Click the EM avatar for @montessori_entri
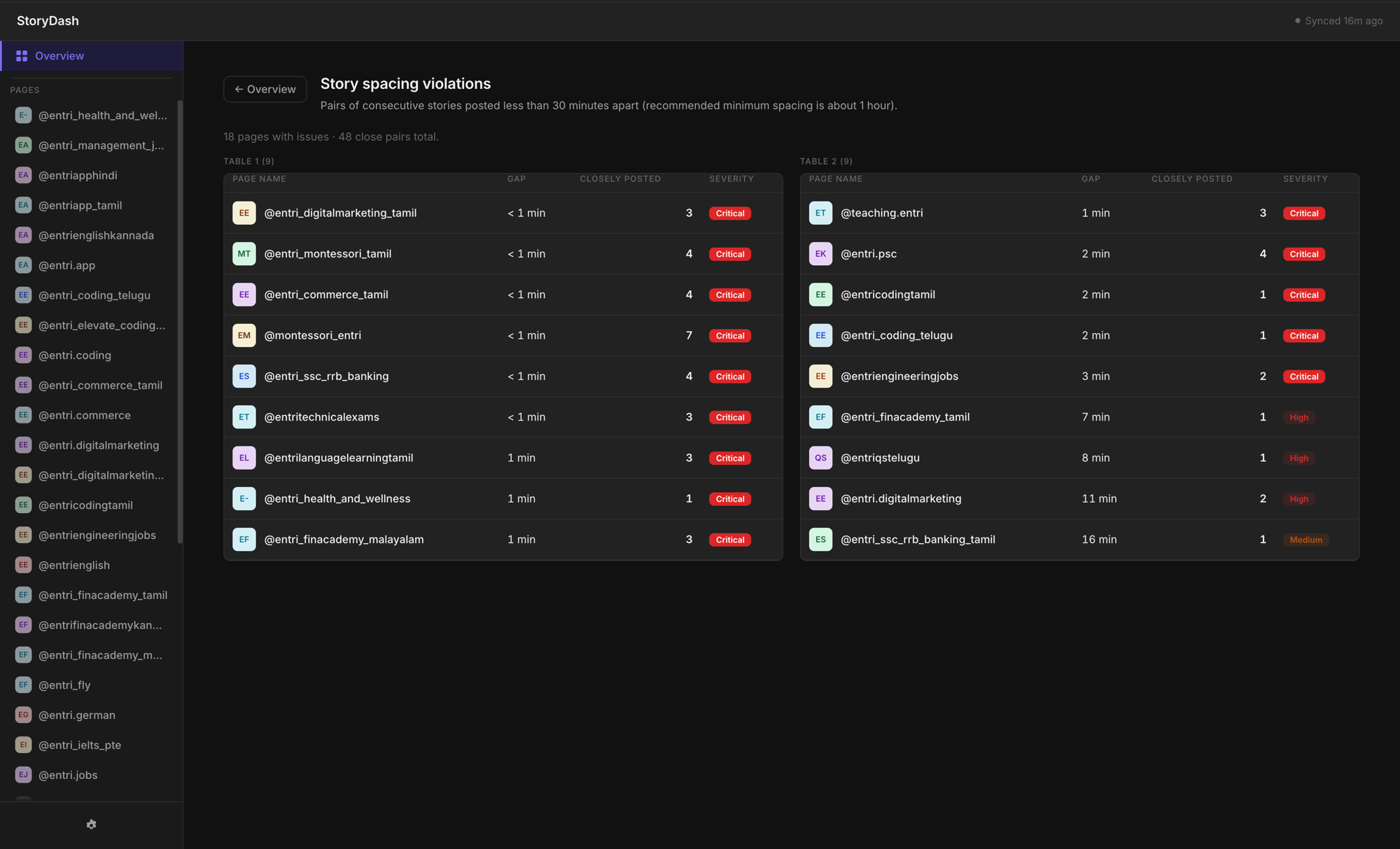This screenshot has width=1400, height=849. [244, 335]
